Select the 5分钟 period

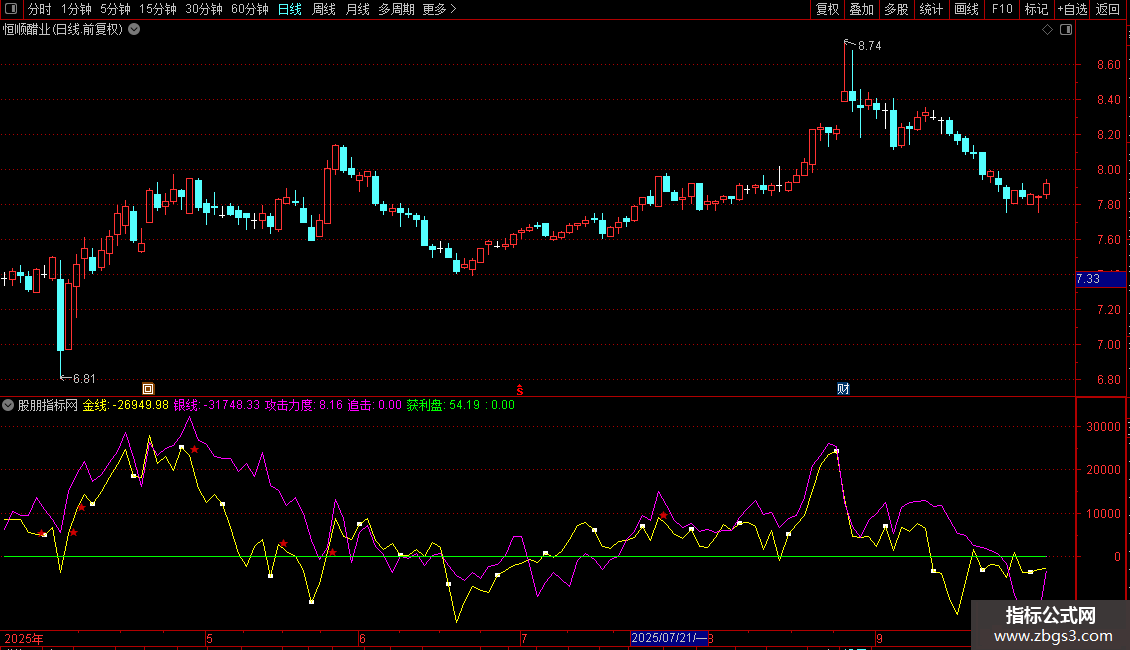pos(115,9)
